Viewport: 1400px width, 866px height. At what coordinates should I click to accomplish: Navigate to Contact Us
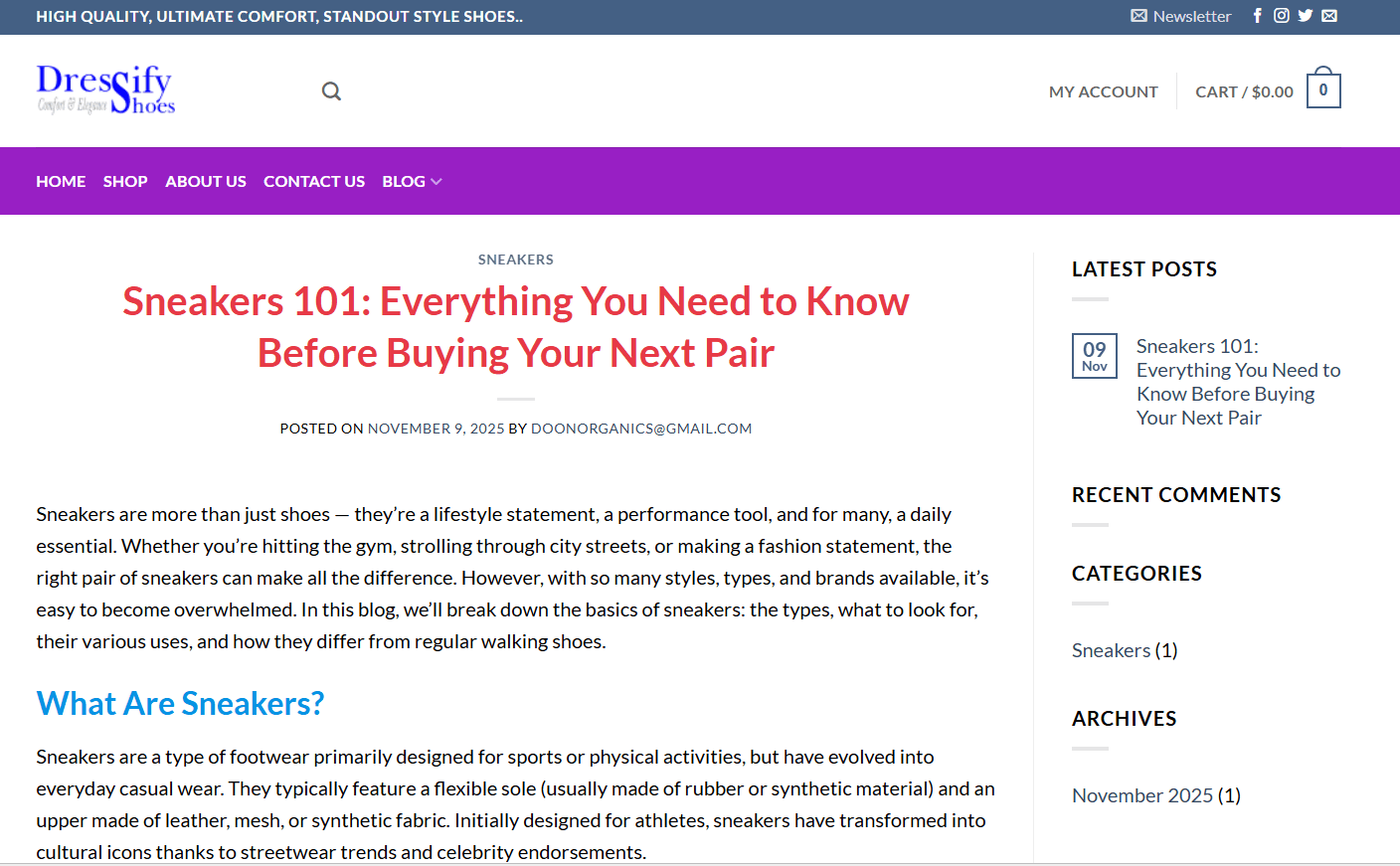[x=314, y=182]
